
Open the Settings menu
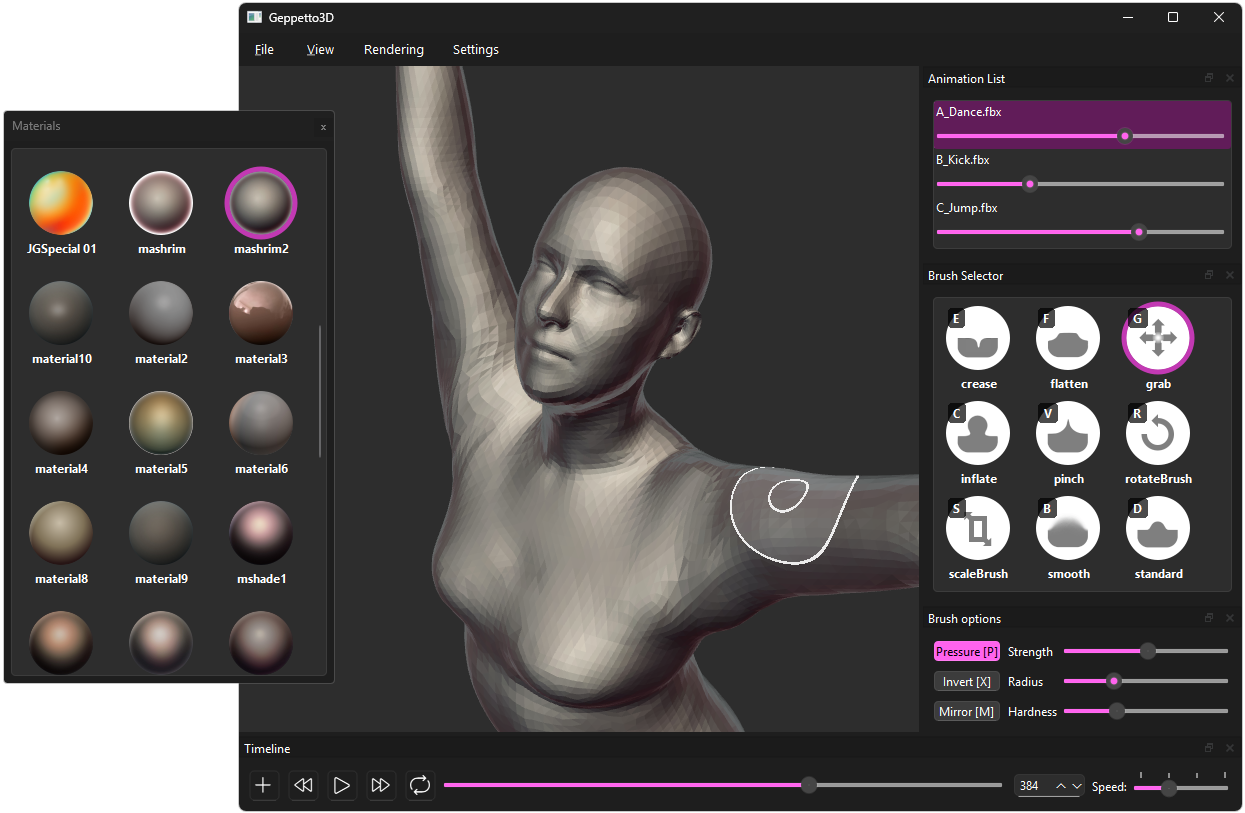[x=476, y=49]
